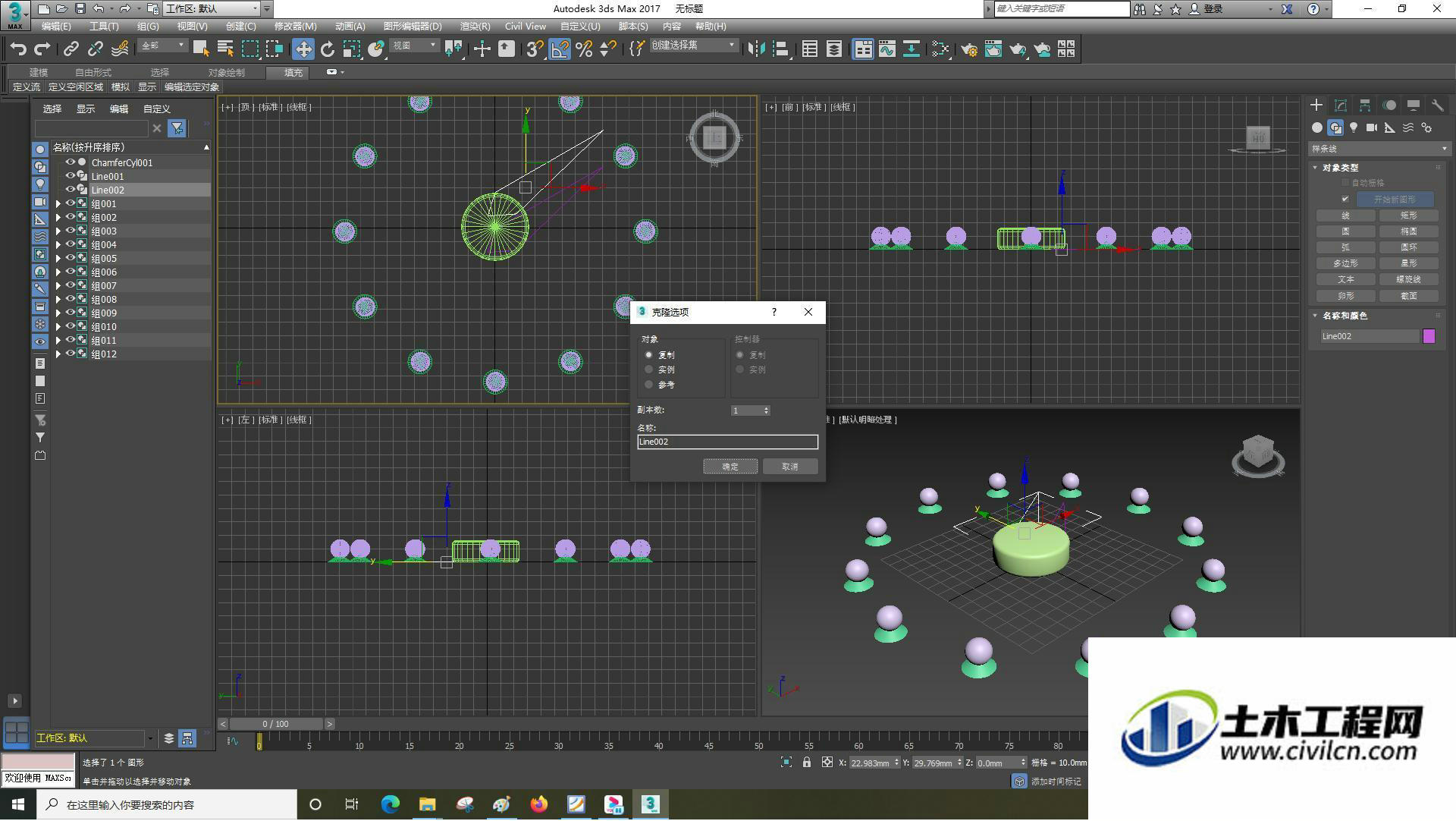Screen dimensions: 1456x821
Task: Open the 图形编辑器(D) menu
Action: click(x=413, y=27)
